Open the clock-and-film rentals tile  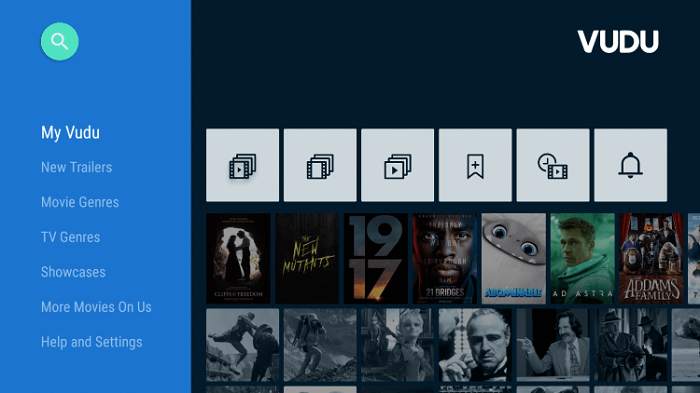553,165
